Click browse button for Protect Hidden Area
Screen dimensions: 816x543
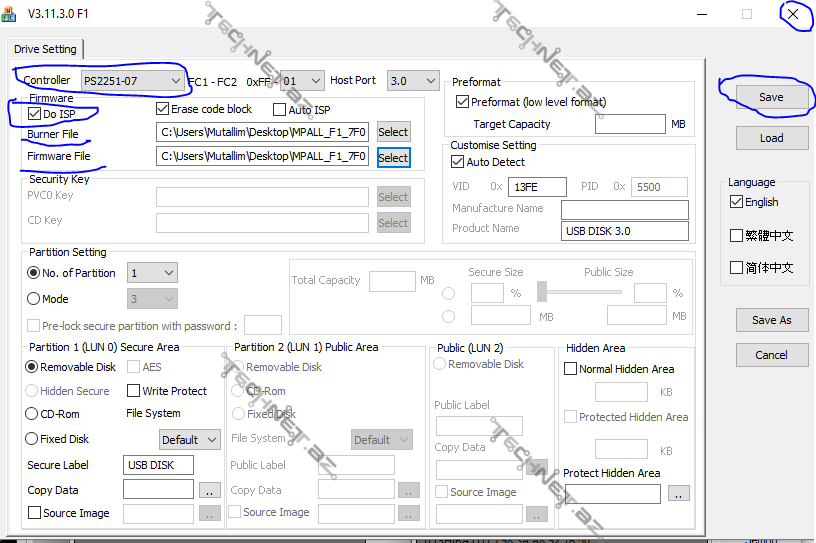679,493
